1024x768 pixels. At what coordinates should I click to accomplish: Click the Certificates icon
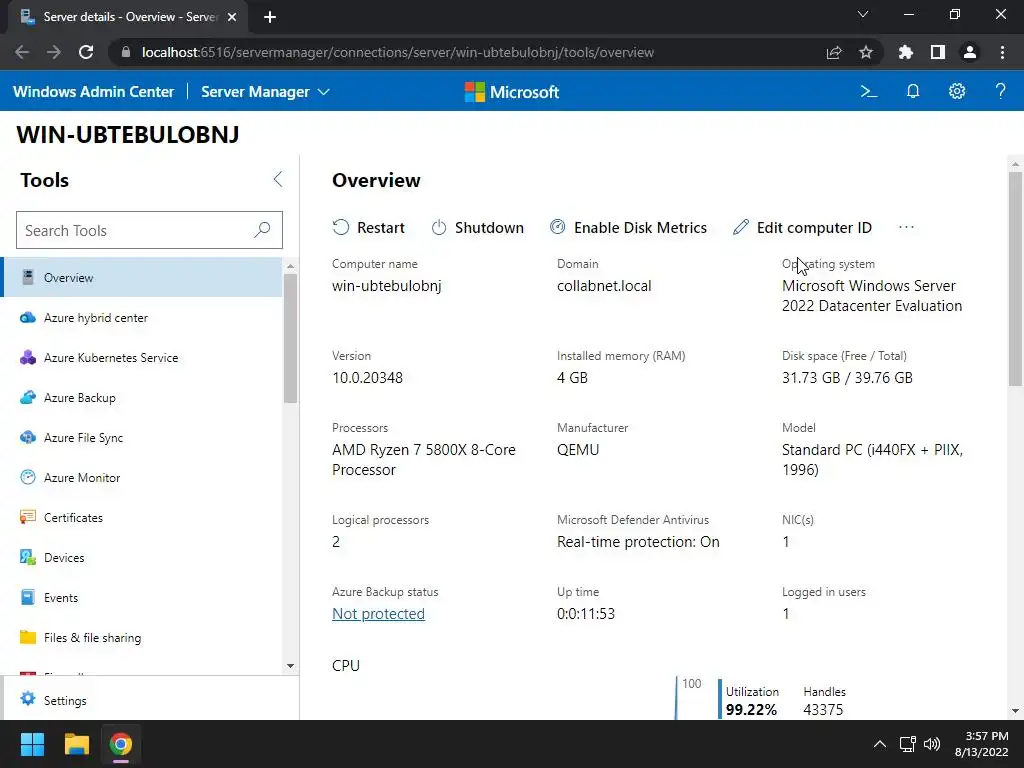click(x=27, y=517)
